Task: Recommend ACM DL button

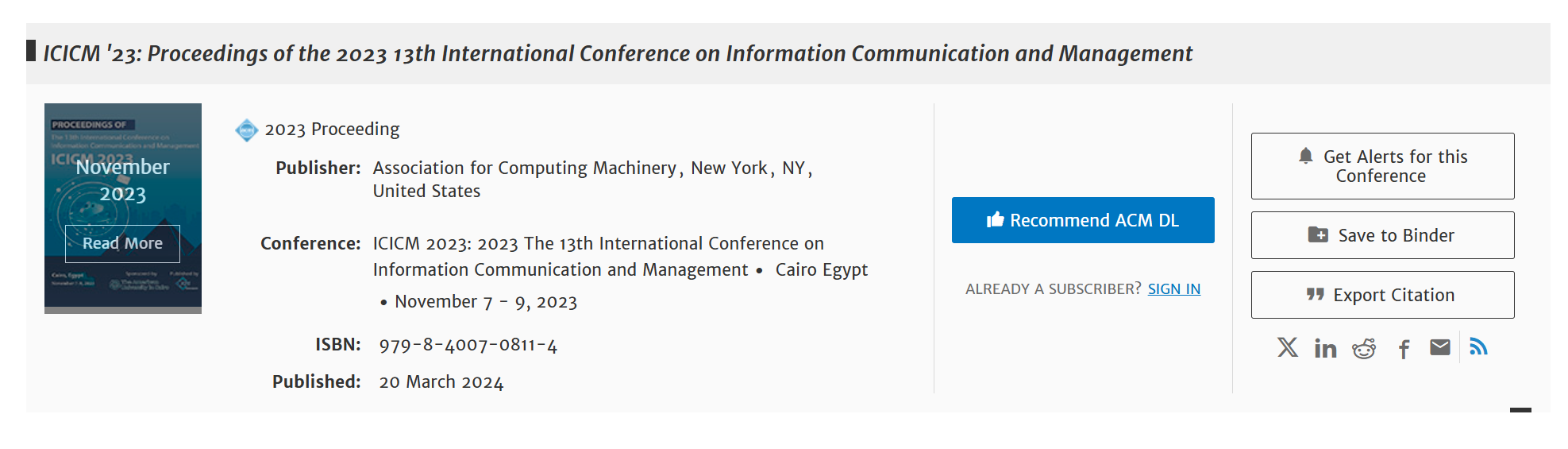Action: (1083, 220)
